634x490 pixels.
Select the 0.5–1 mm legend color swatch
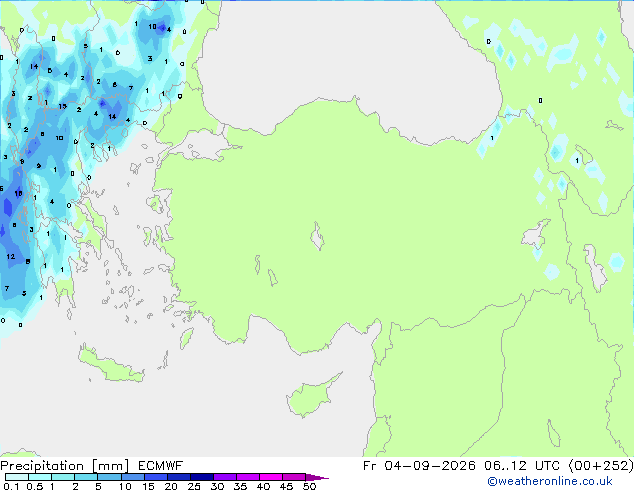pyautogui.click(x=40, y=477)
